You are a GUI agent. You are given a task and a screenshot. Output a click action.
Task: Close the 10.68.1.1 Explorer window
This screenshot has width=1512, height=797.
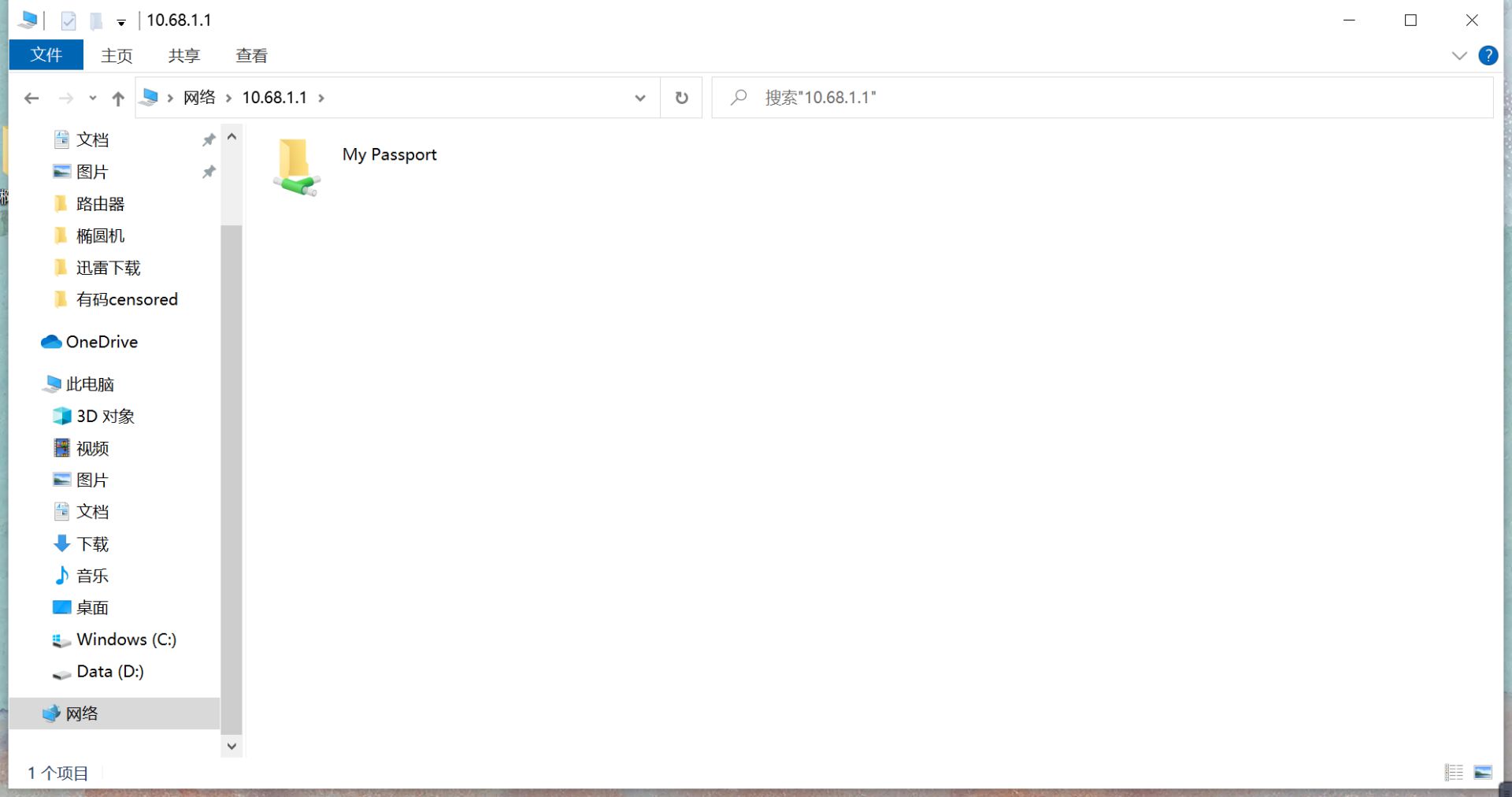[x=1472, y=20]
